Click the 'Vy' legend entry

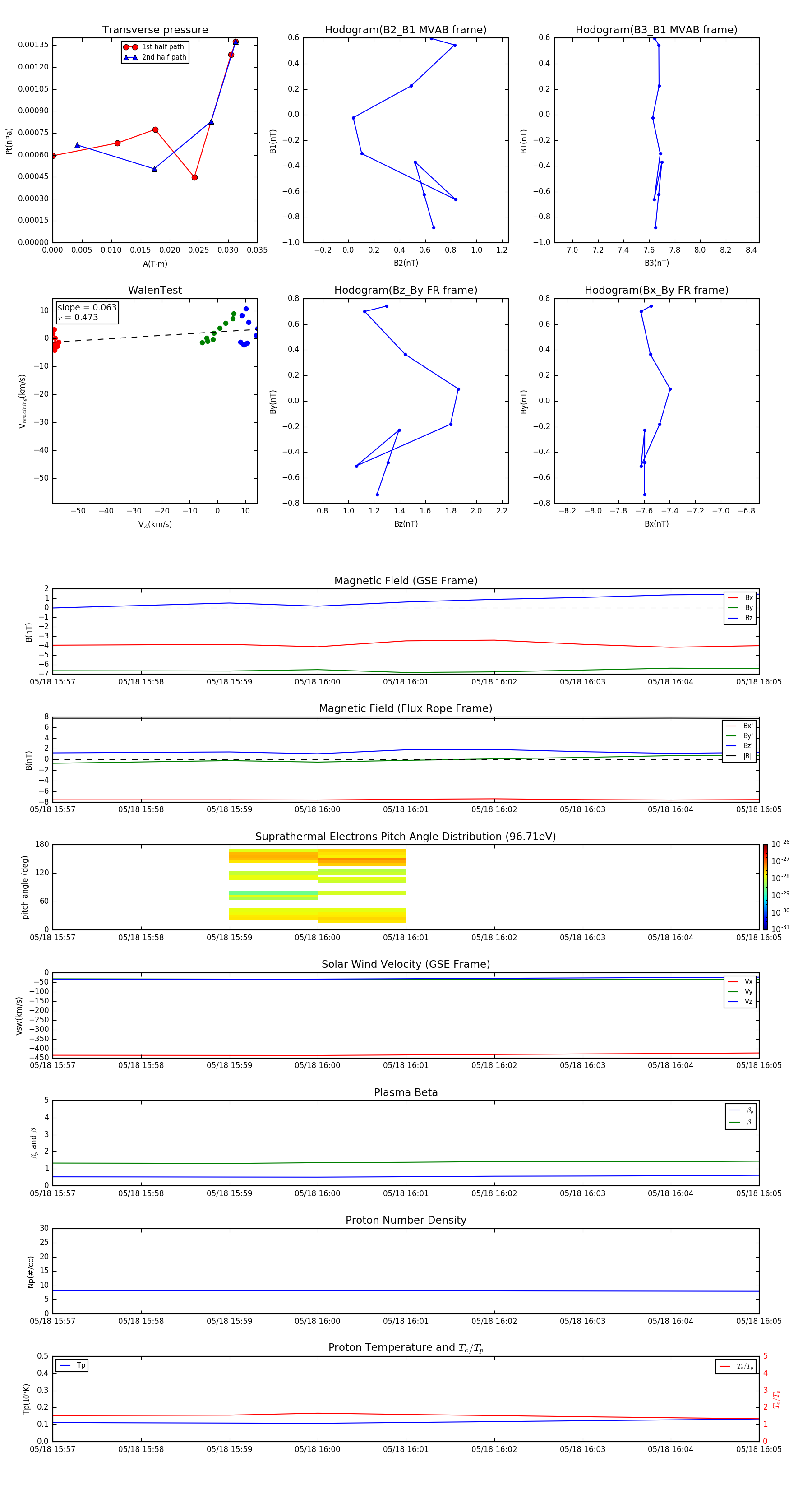click(x=740, y=992)
